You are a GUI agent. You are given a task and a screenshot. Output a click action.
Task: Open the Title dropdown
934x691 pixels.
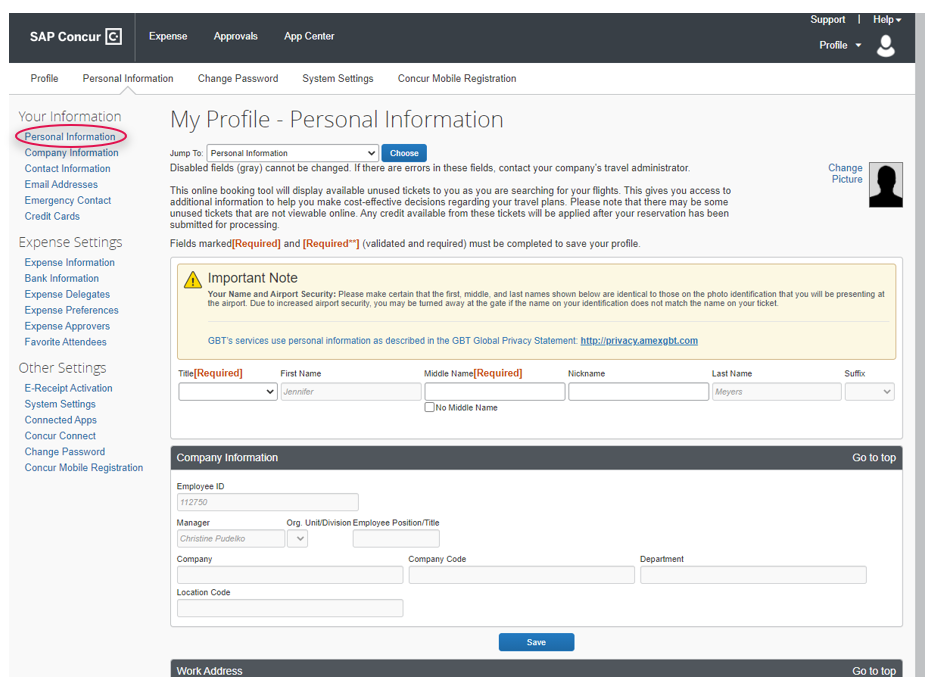coord(227,391)
